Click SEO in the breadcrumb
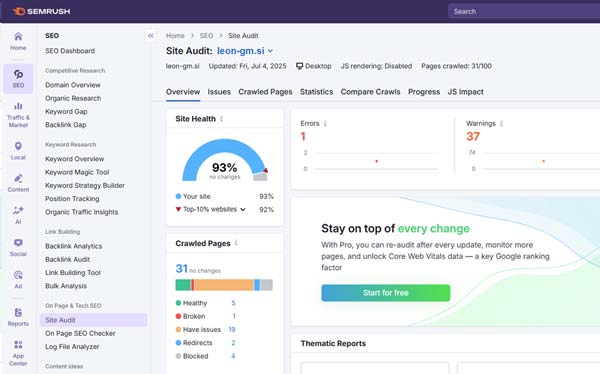Image resolution: width=600 pixels, height=374 pixels. coord(206,36)
